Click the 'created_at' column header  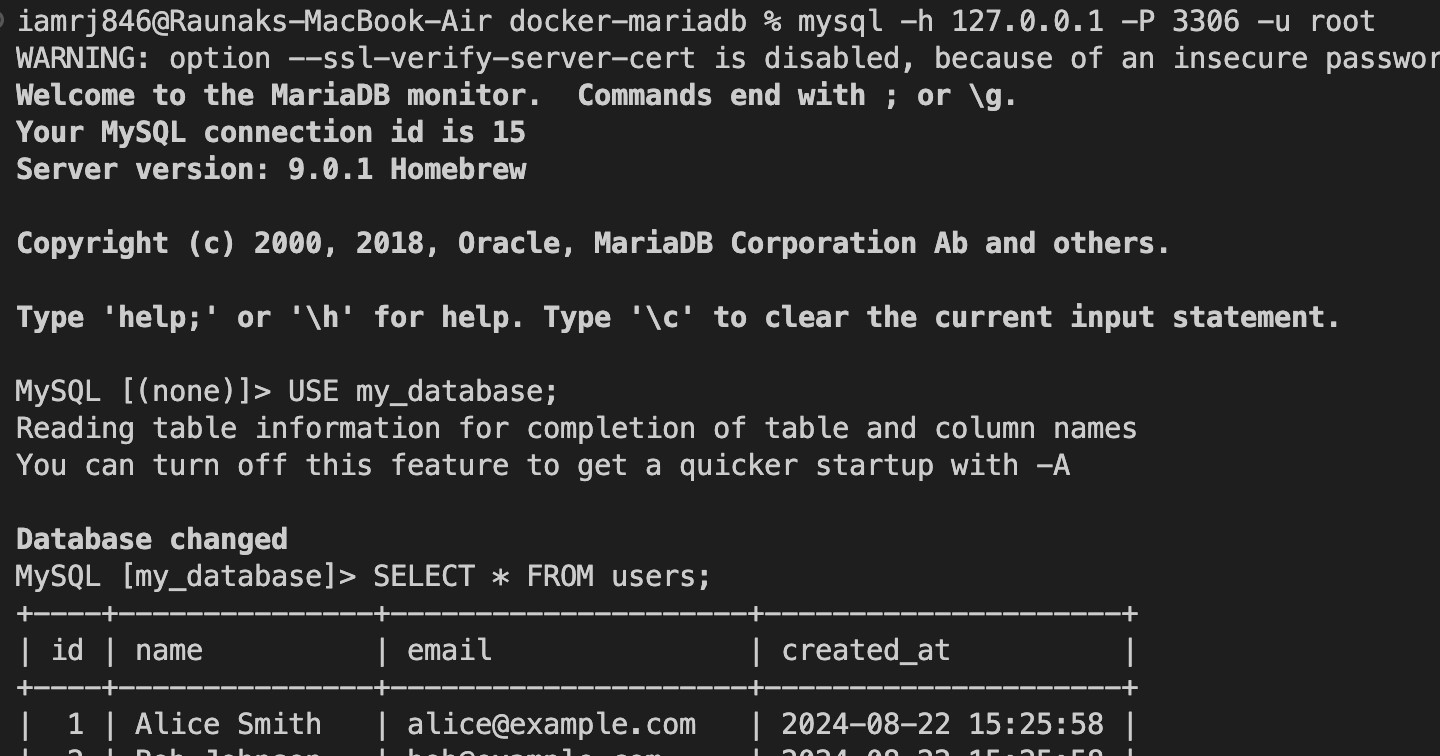(865, 651)
